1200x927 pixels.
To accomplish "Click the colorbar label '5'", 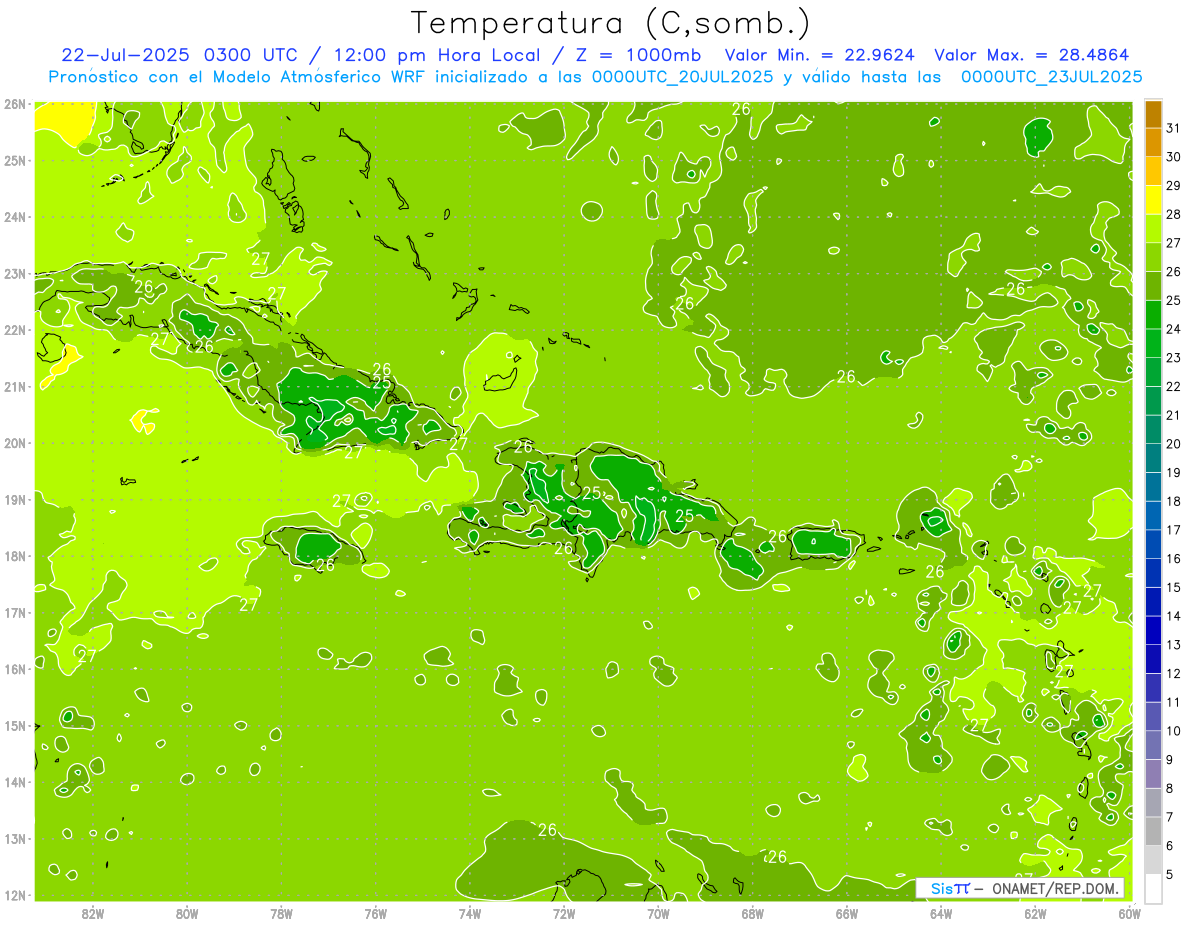I will 1171,874.
